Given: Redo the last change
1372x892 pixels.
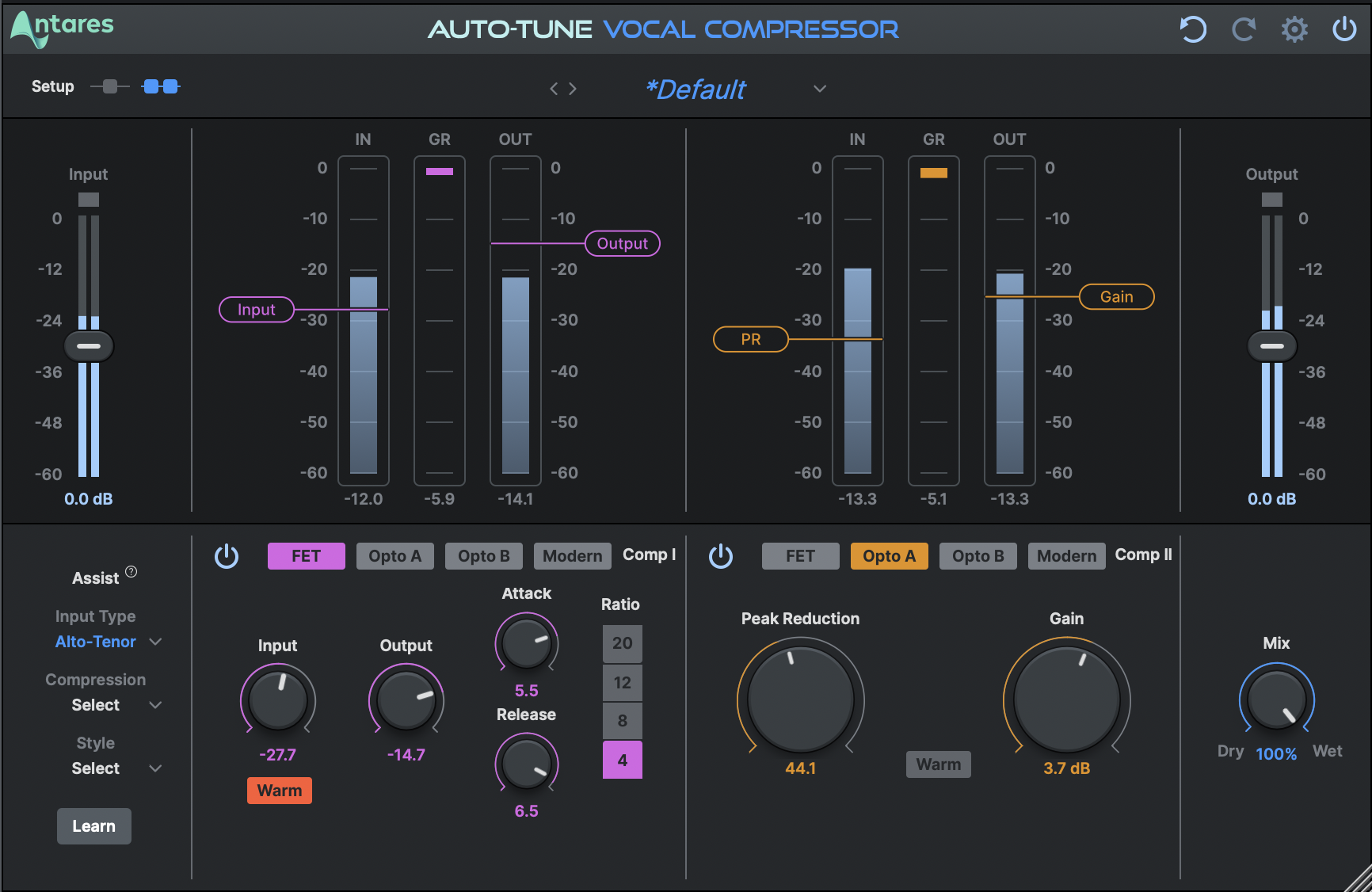Looking at the screenshot, I should (x=1244, y=29).
